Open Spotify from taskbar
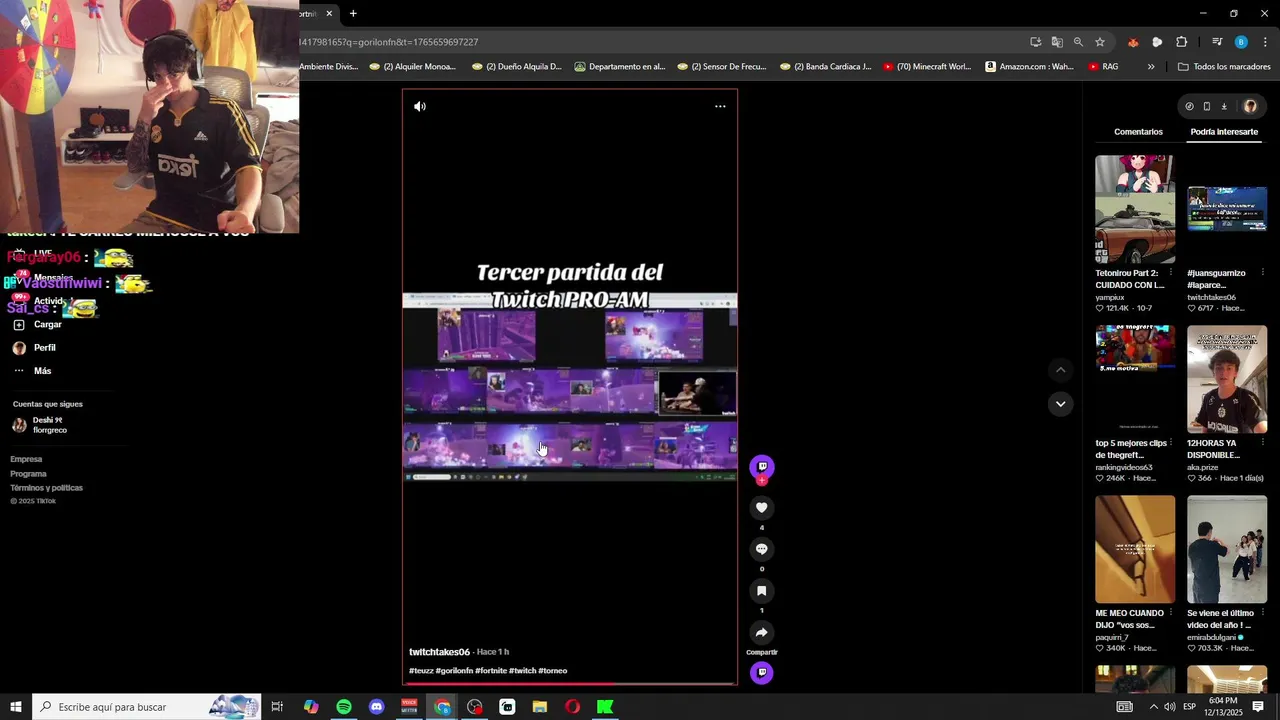The image size is (1280, 720). (x=344, y=707)
